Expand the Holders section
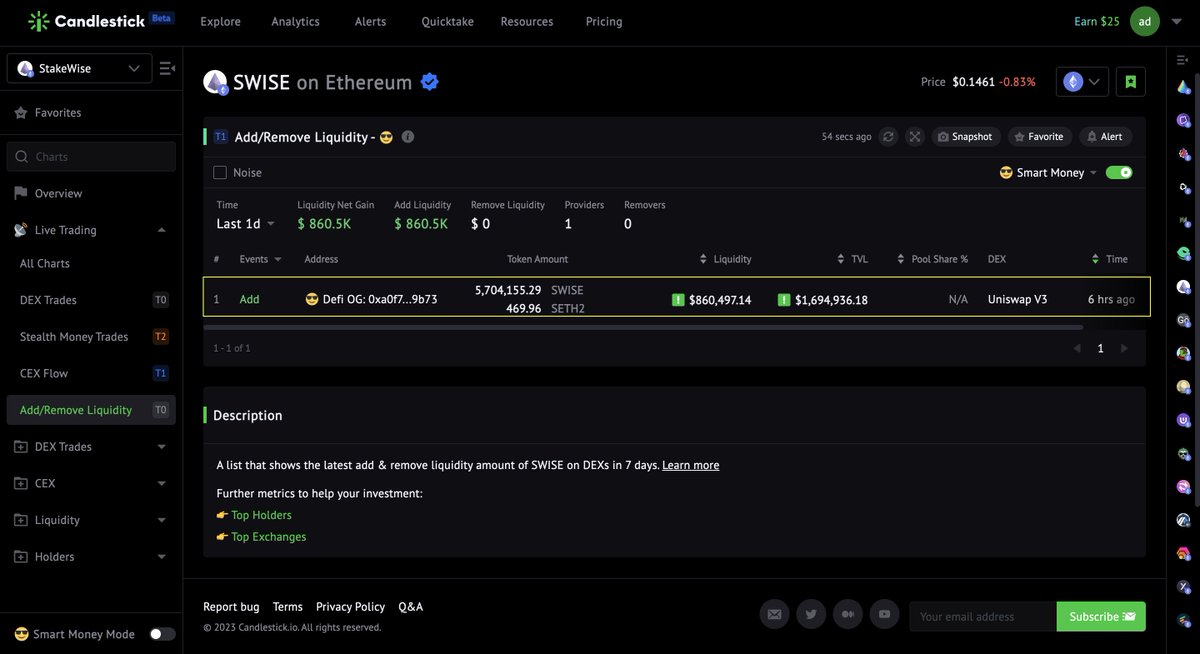This screenshot has width=1200, height=654. pos(162,557)
